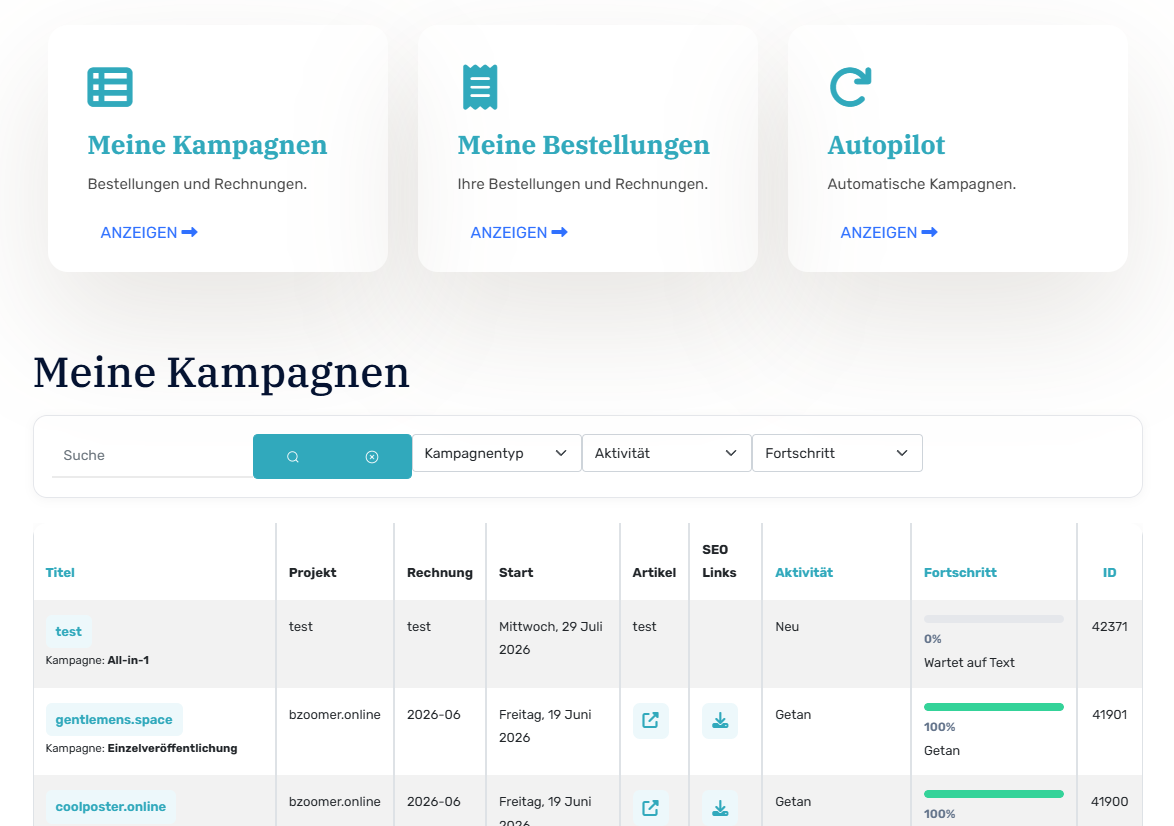Screen dimensions: 1174x826
Task: Click the Autopilot refresh arrow icon
Action: [851, 87]
